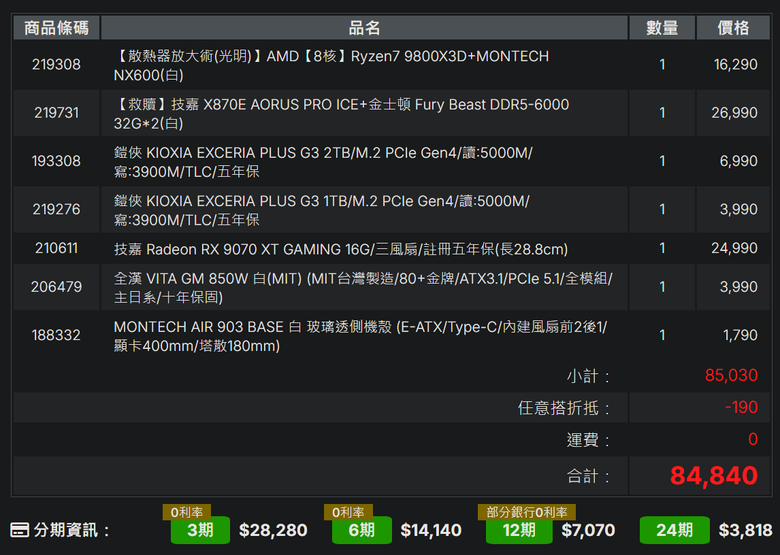780x555 pixels.
Task: Click the 0利率 badge above 6期
Action: 348,512
